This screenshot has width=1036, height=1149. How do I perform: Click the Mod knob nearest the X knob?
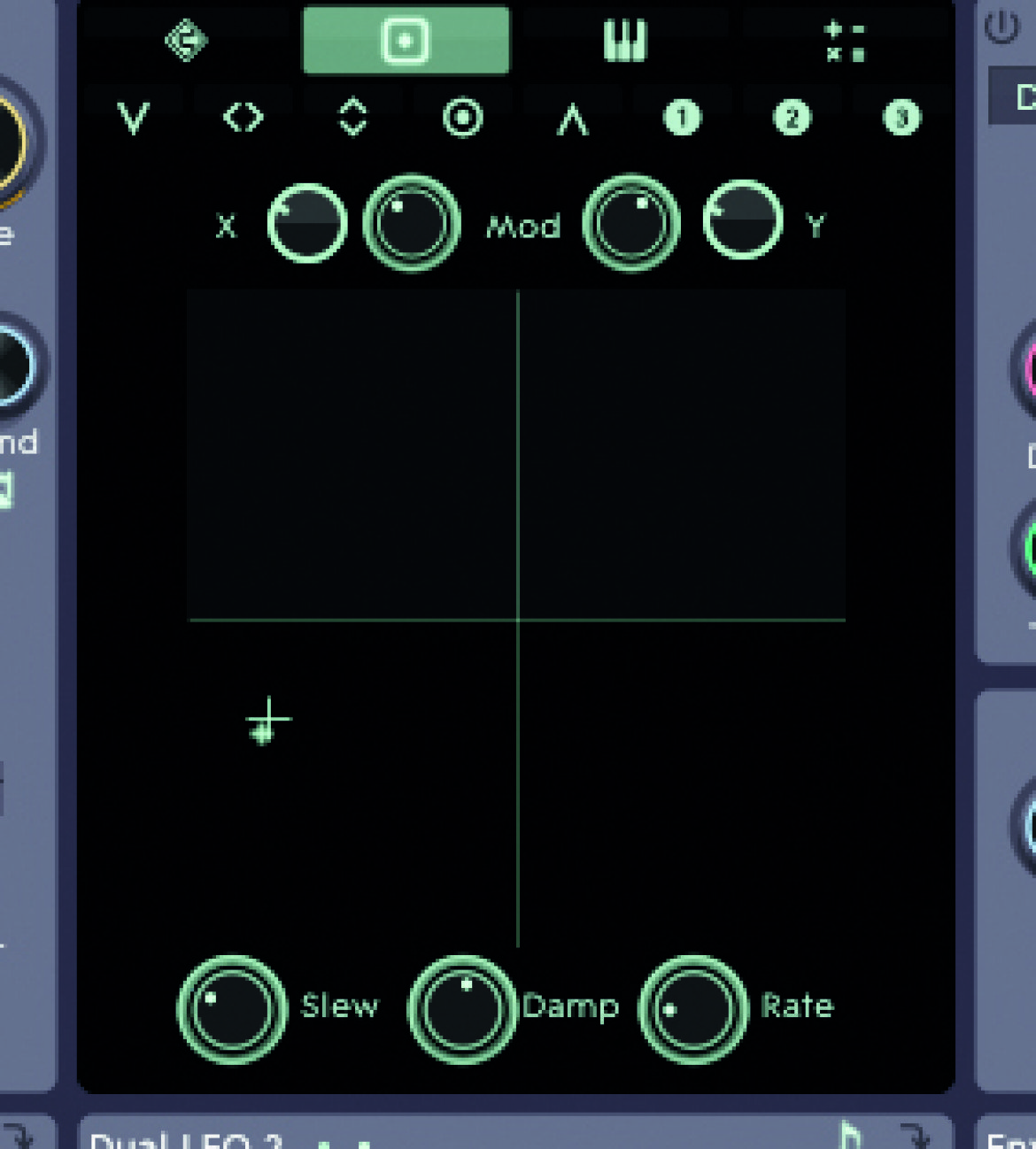point(412,223)
